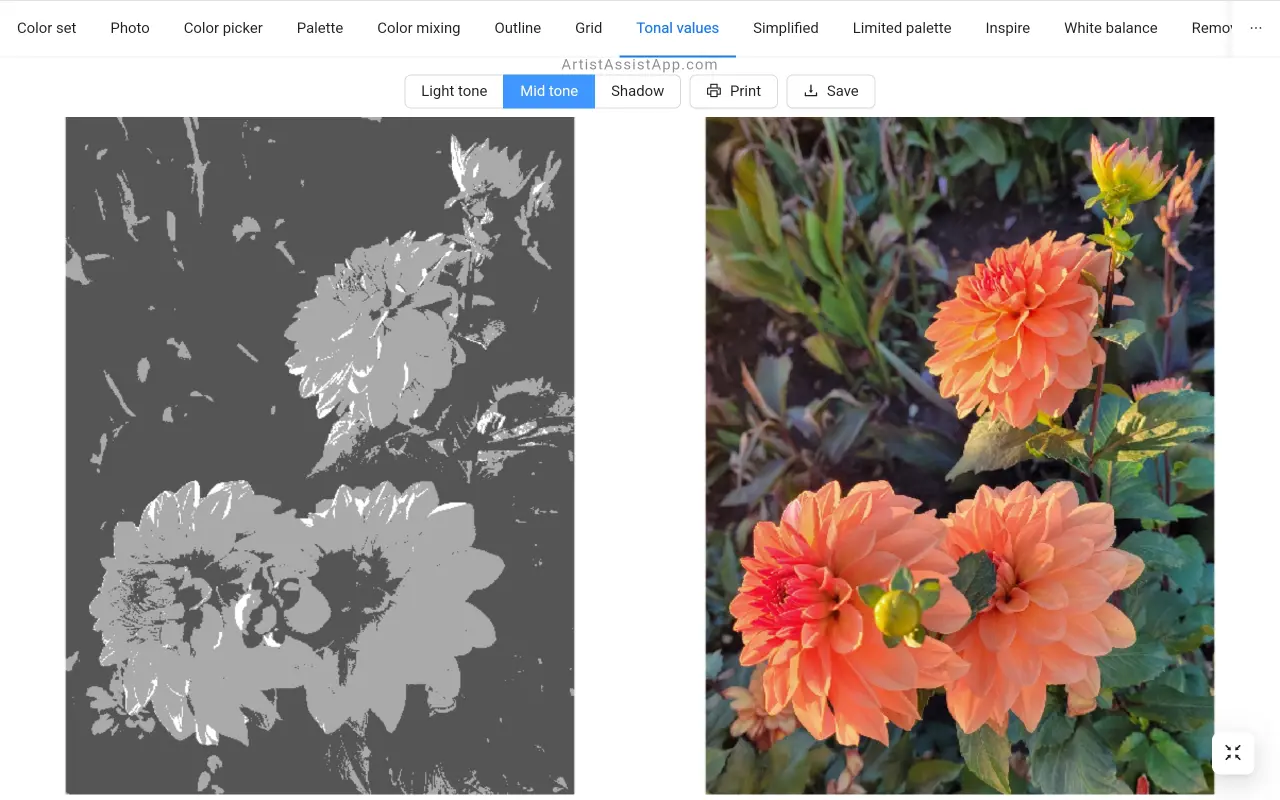Click the Save button
Screen dimensions: 1280x800
click(831, 91)
